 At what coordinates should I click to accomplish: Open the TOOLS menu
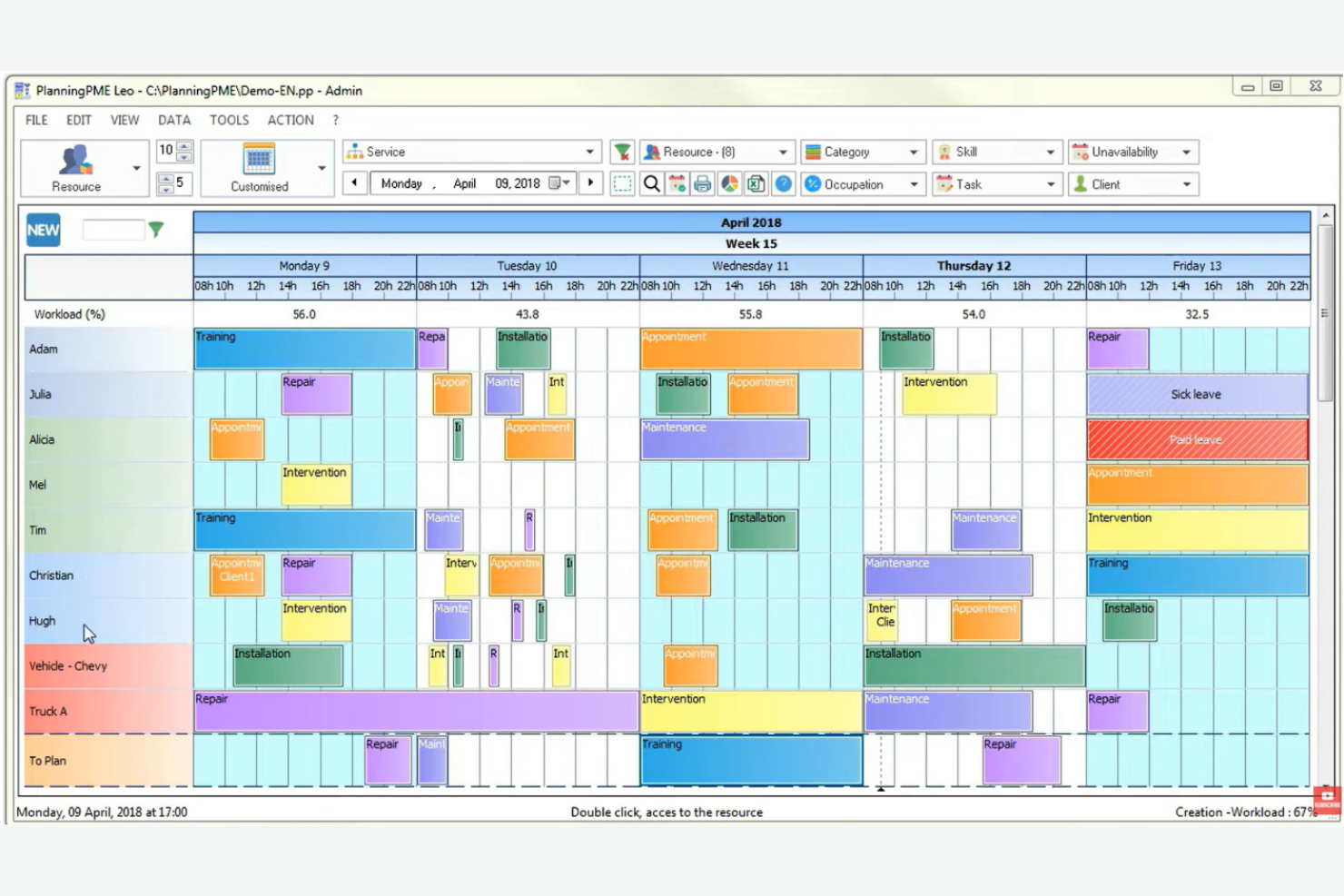229,119
